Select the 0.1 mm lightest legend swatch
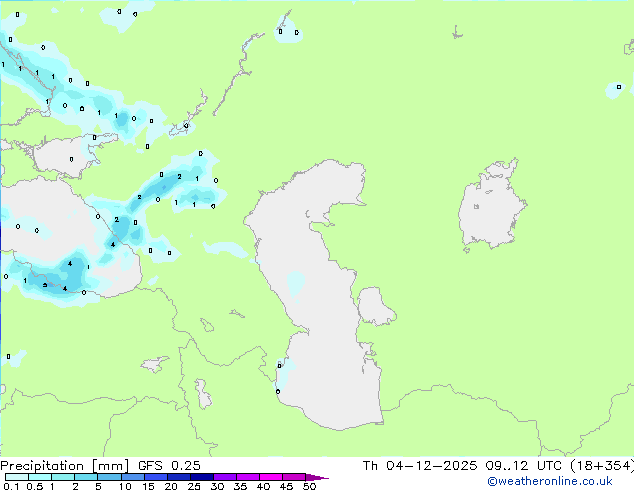The width and height of the screenshot is (634, 490). (x=17, y=477)
